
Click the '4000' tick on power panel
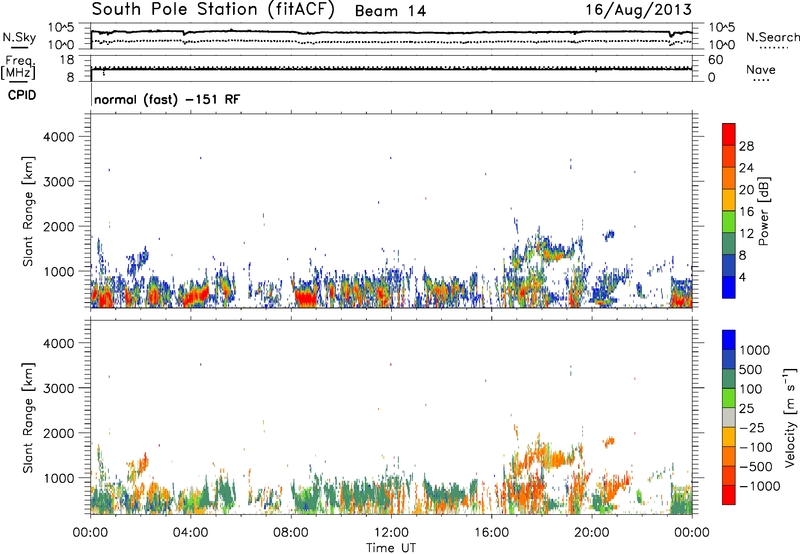click(x=59, y=137)
